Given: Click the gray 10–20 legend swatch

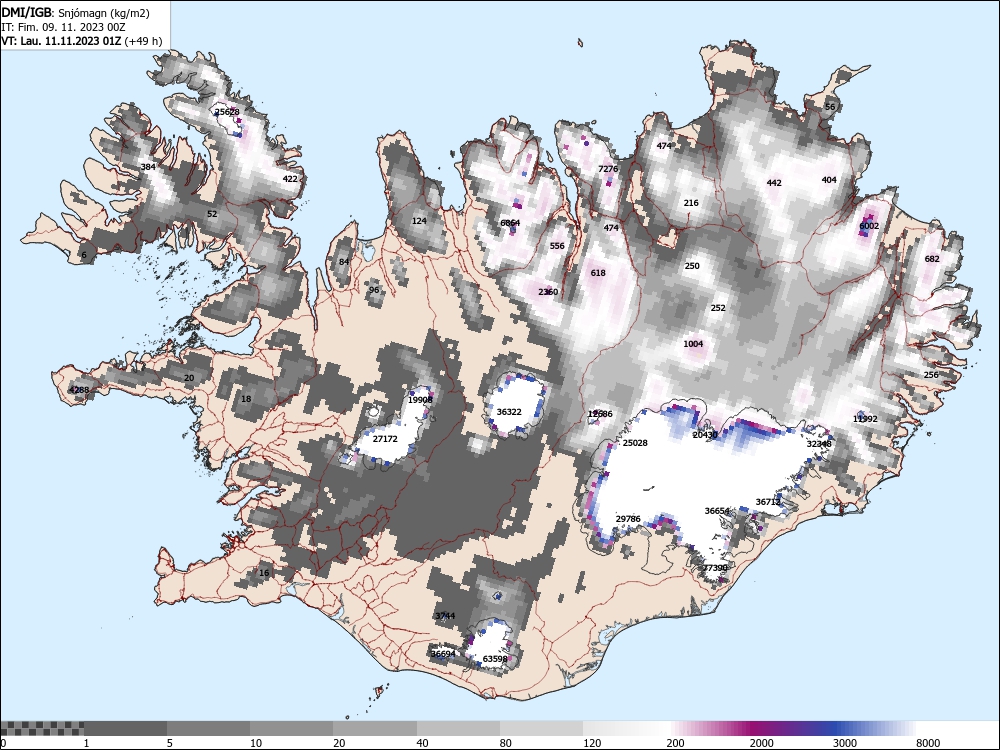Looking at the screenshot, I should pos(291,729).
